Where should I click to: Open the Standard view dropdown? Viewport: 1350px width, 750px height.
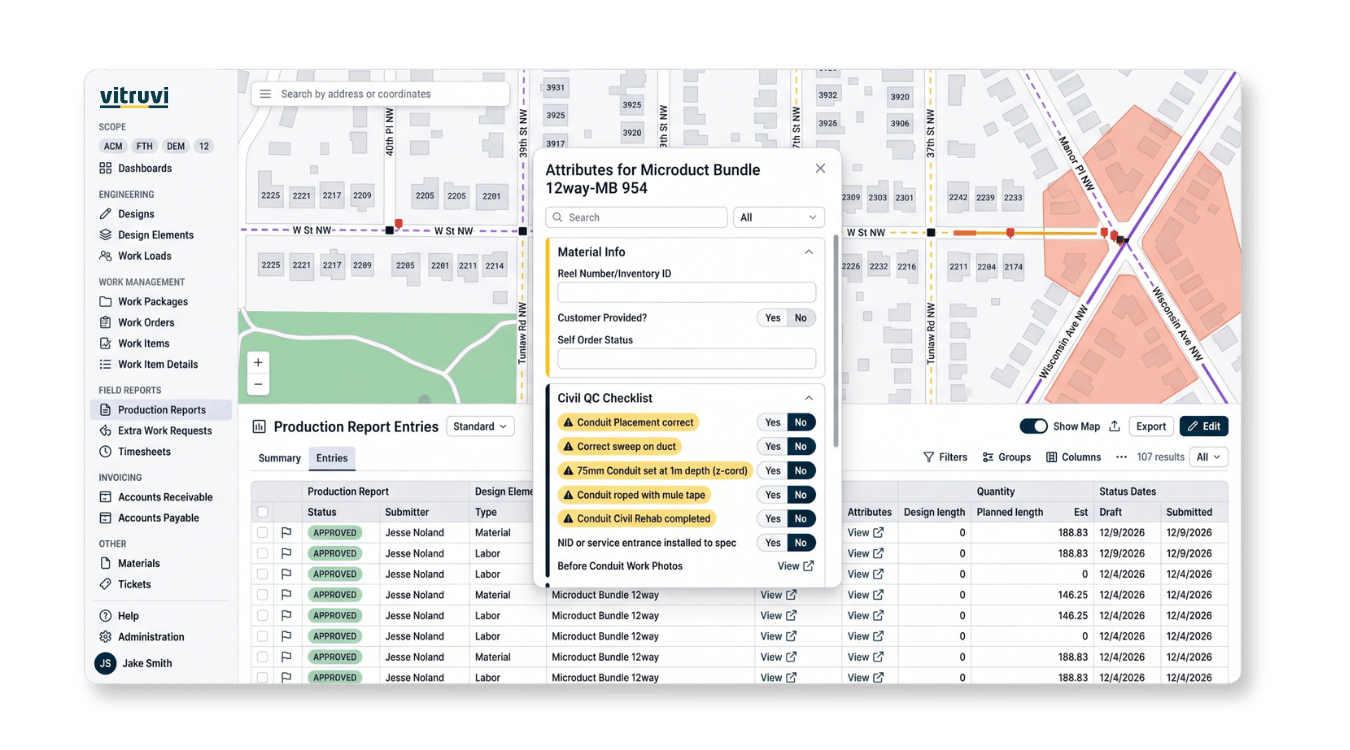(x=480, y=426)
